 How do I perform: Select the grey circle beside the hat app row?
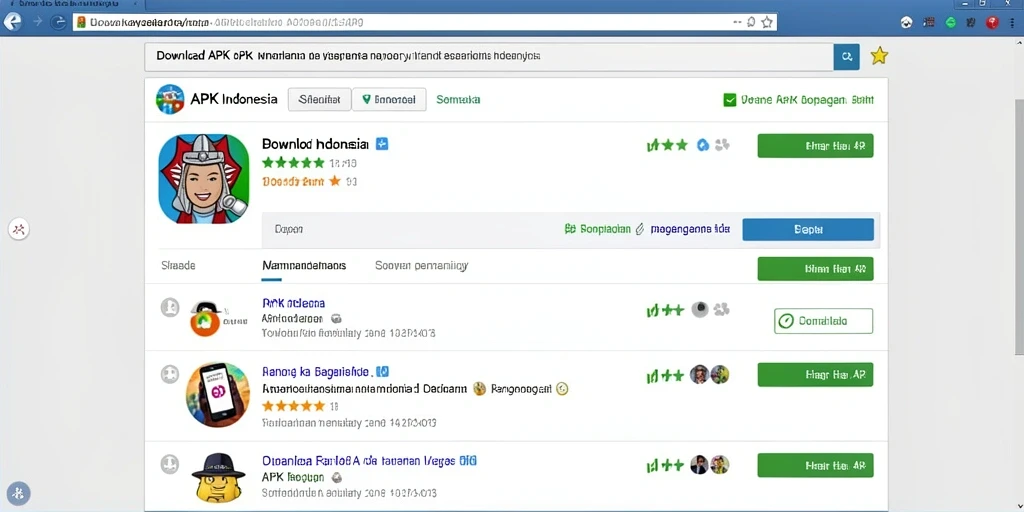point(170,464)
